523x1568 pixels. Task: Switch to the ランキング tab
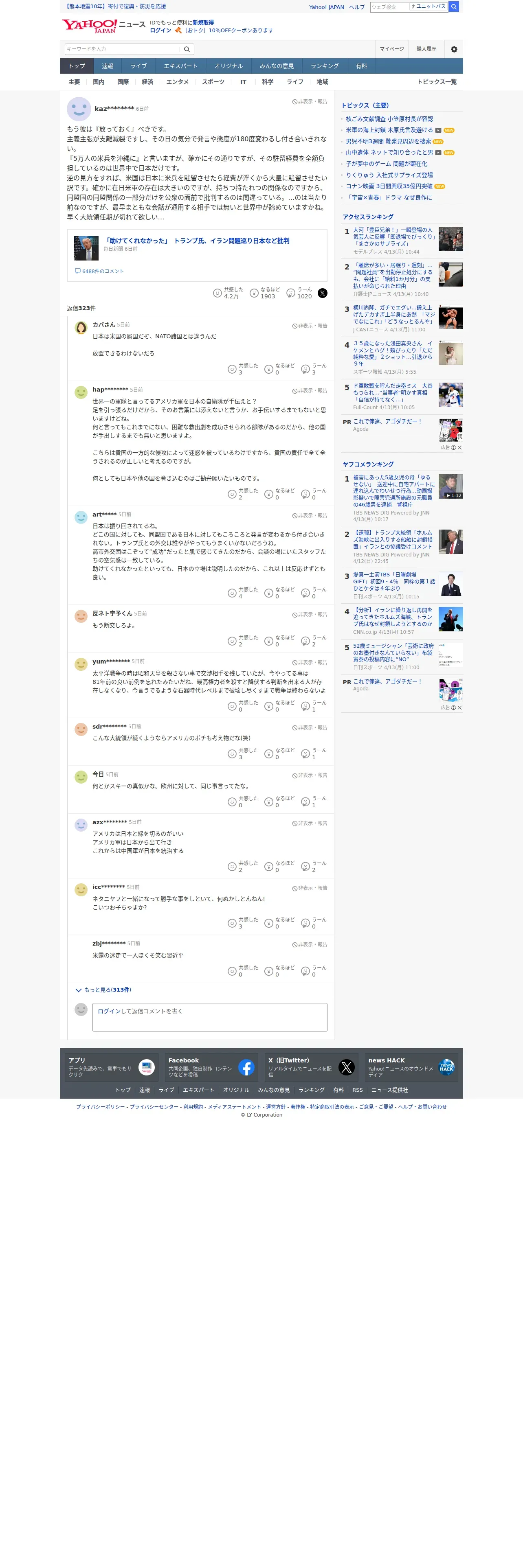tap(325, 66)
